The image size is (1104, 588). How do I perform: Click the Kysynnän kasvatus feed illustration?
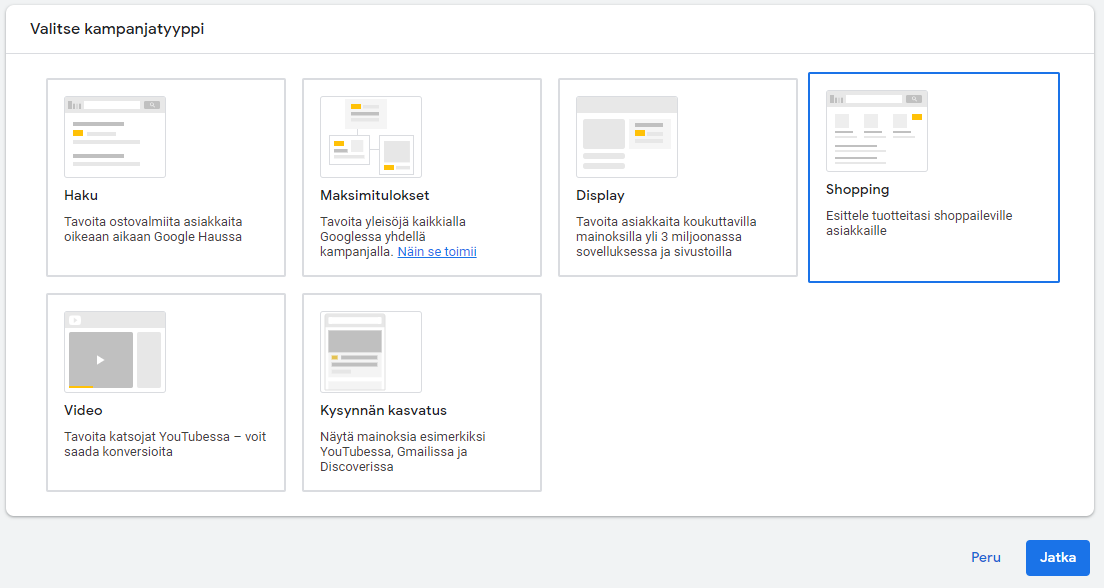click(x=370, y=351)
